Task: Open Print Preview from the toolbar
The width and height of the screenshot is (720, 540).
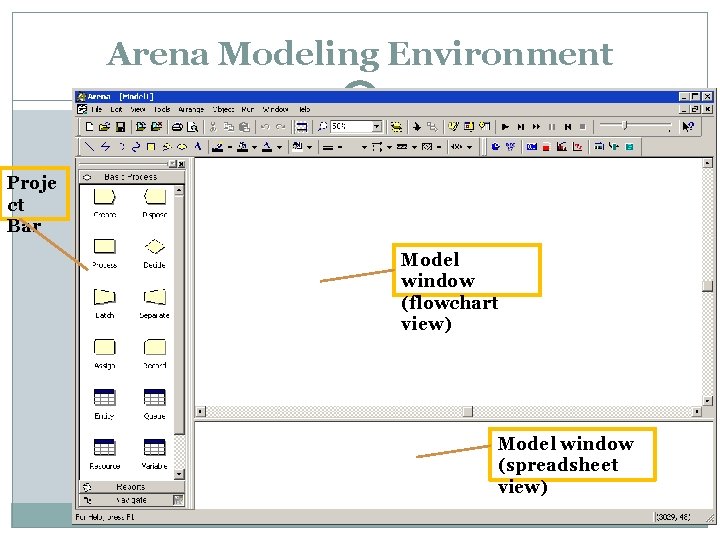Action: (x=192, y=127)
